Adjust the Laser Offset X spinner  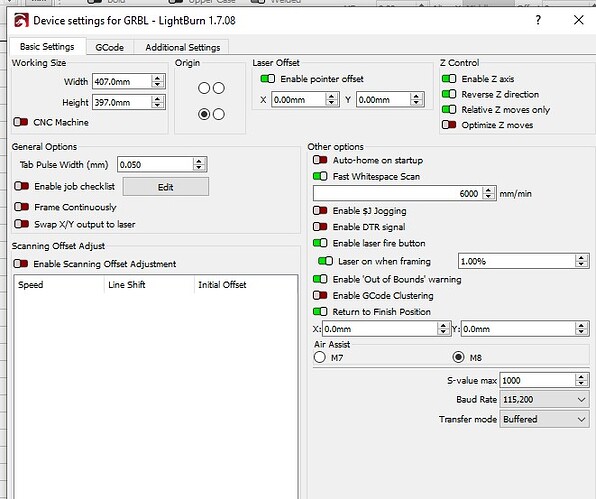pyautogui.click(x=332, y=100)
